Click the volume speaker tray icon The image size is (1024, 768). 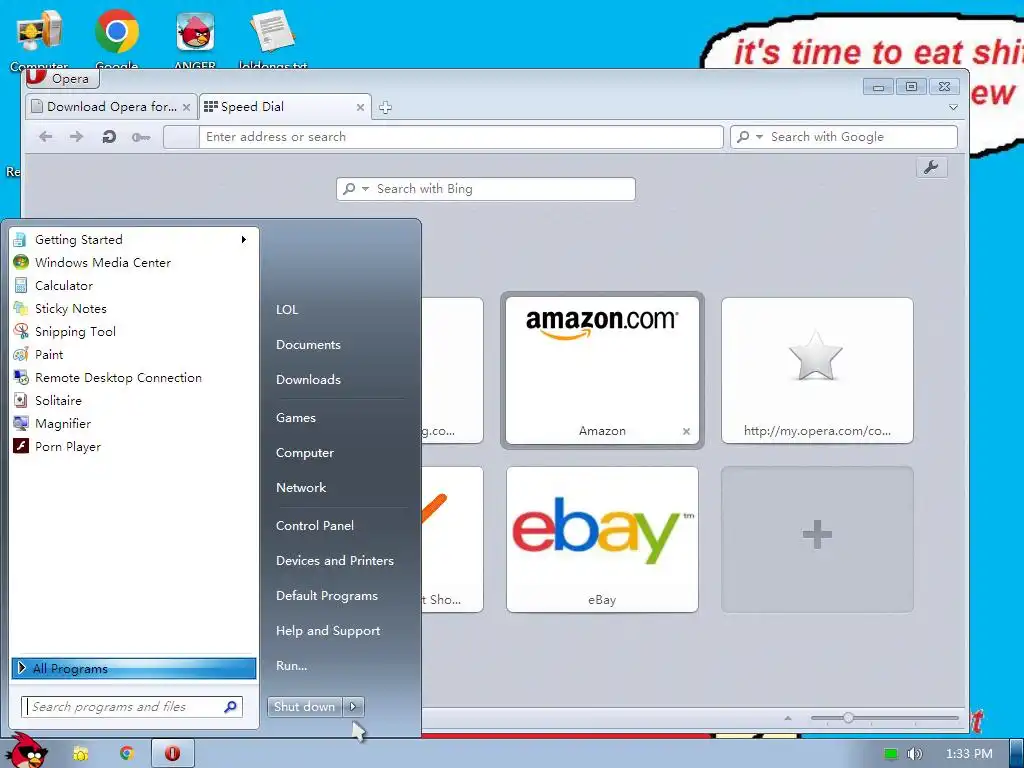[914, 754]
